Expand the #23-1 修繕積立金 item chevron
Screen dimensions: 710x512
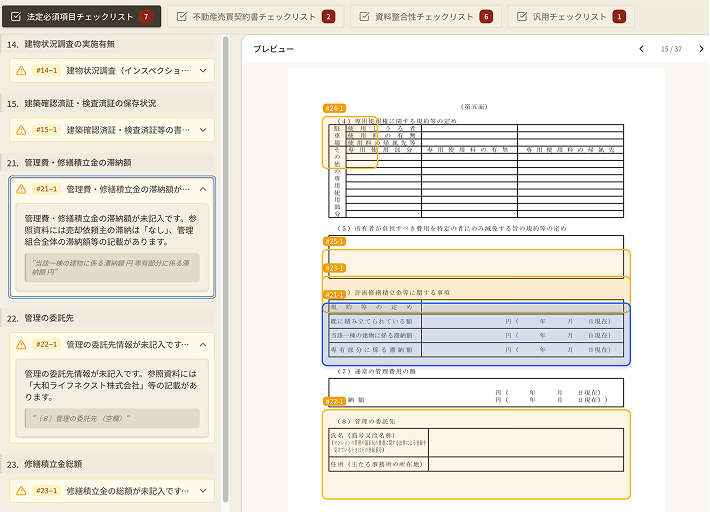[x=203, y=491]
